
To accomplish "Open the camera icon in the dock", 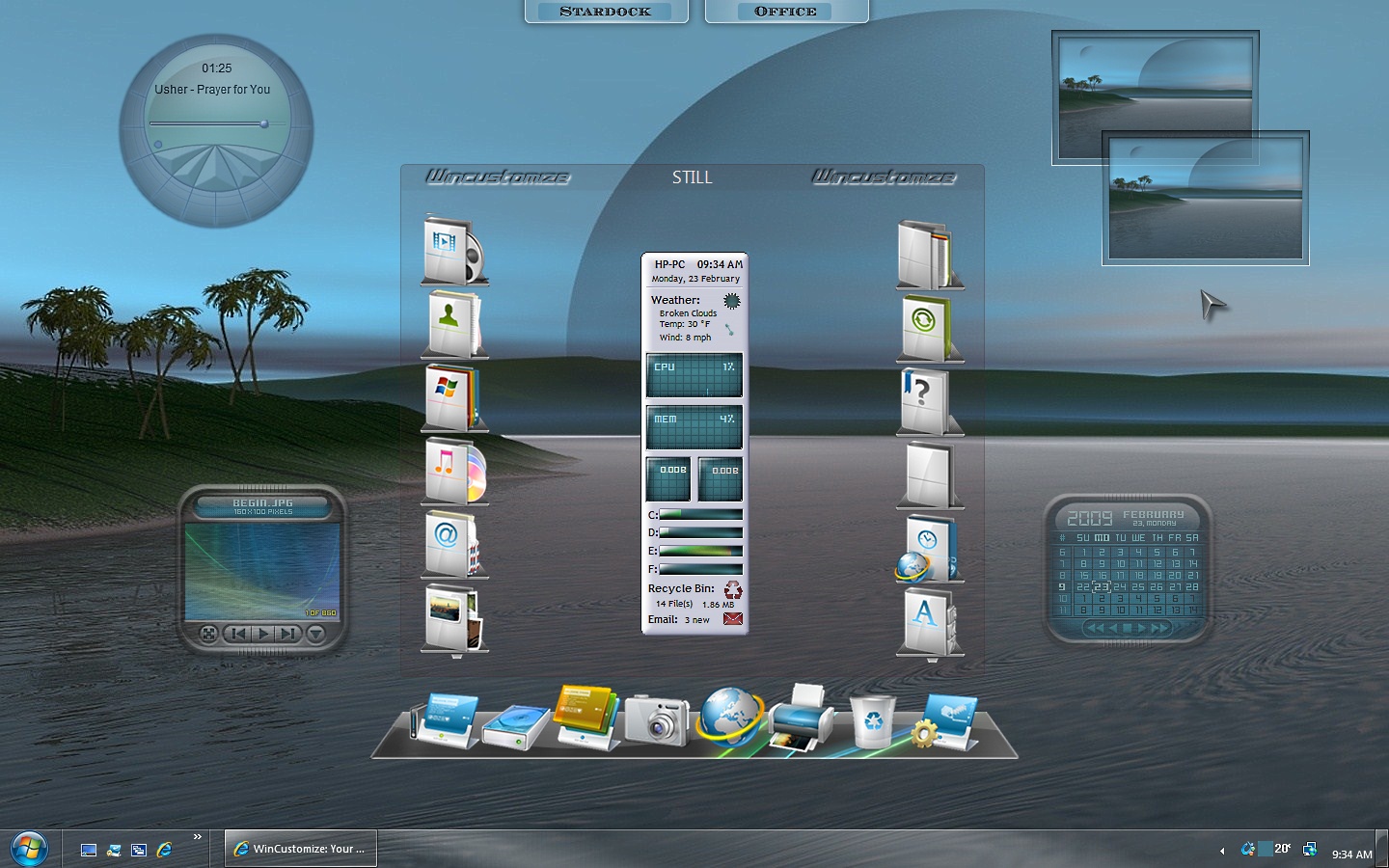I will coord(656,719).
